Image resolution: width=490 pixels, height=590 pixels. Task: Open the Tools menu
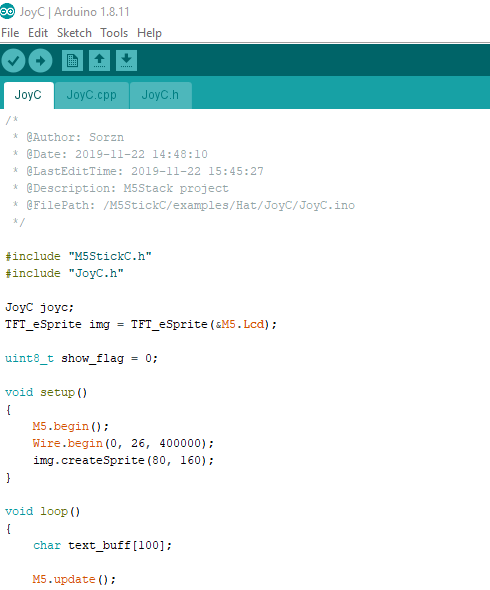[114, 33]
